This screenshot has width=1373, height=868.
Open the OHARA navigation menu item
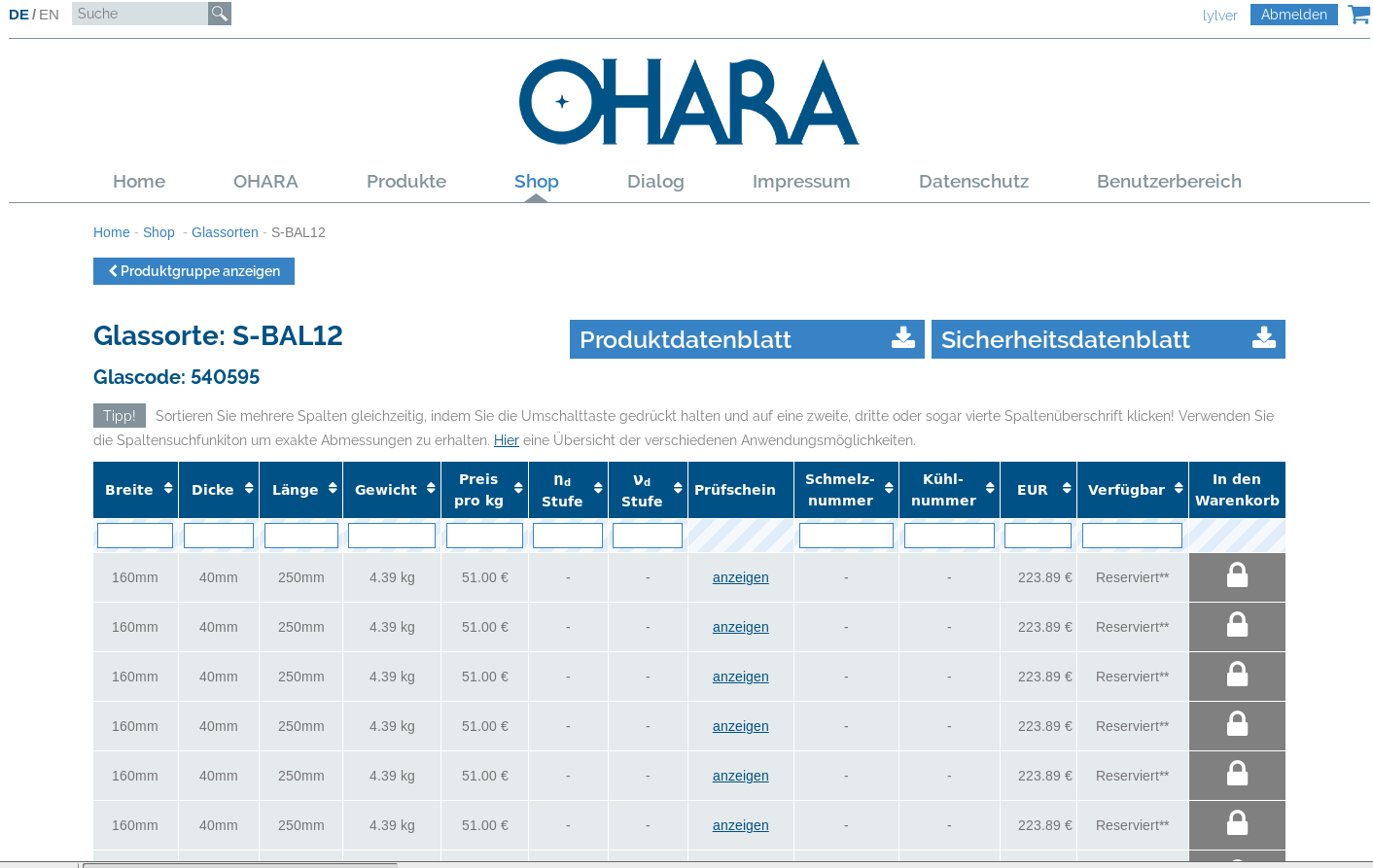tap(265, 181)
